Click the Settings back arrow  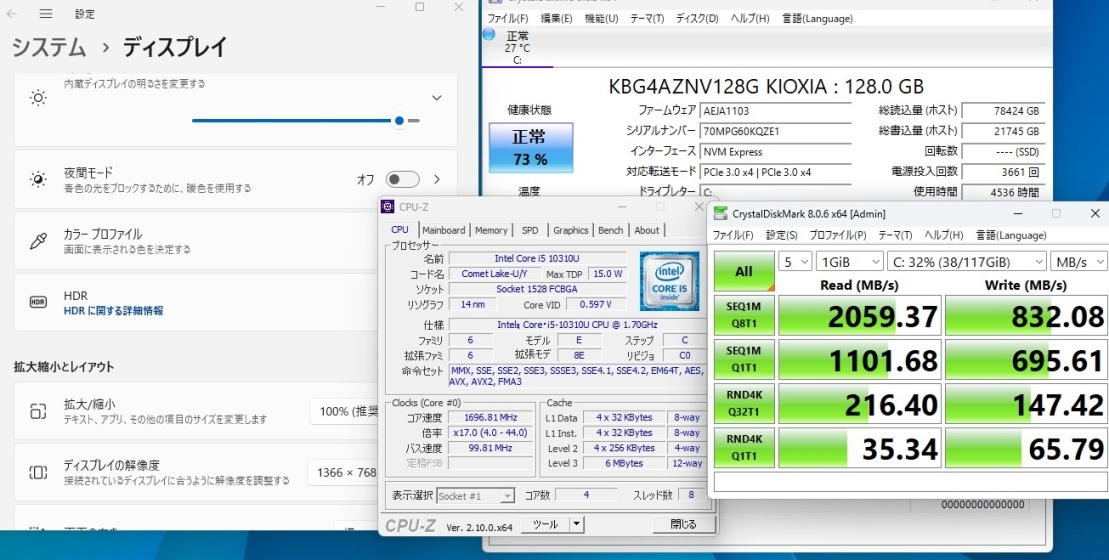(x=12, y=13)
